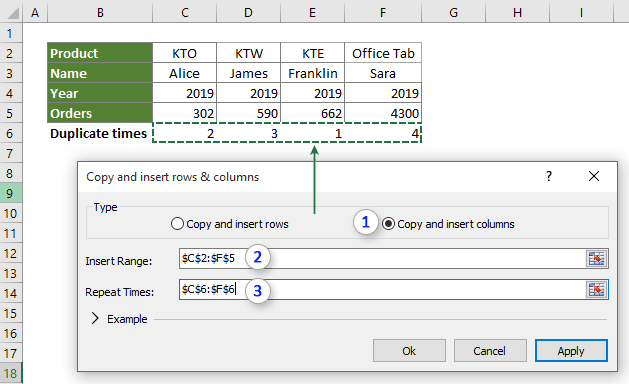The image size is (629, 384).
Task: Select column A header
Action: [35, 12]
